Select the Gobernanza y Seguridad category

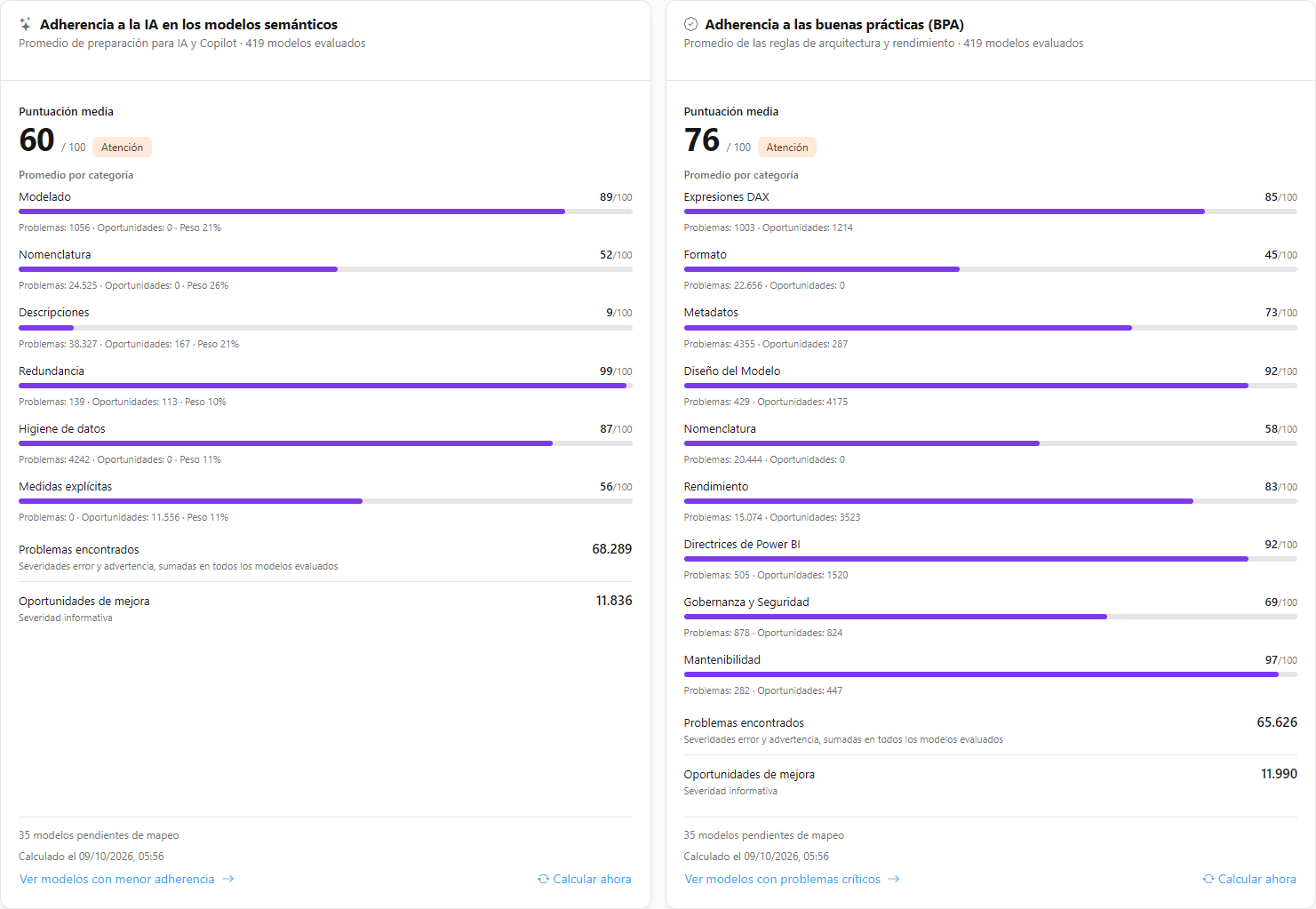coord(746,602)
